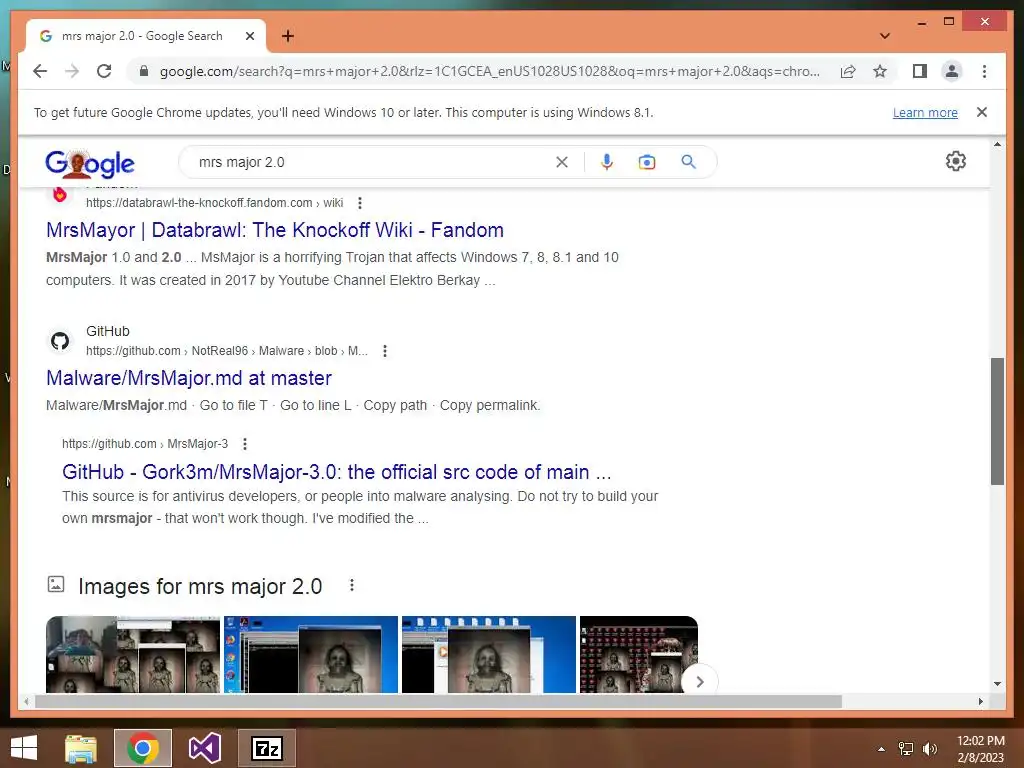Open options for Images for mrs major 2.0

(x=351, y=585)
